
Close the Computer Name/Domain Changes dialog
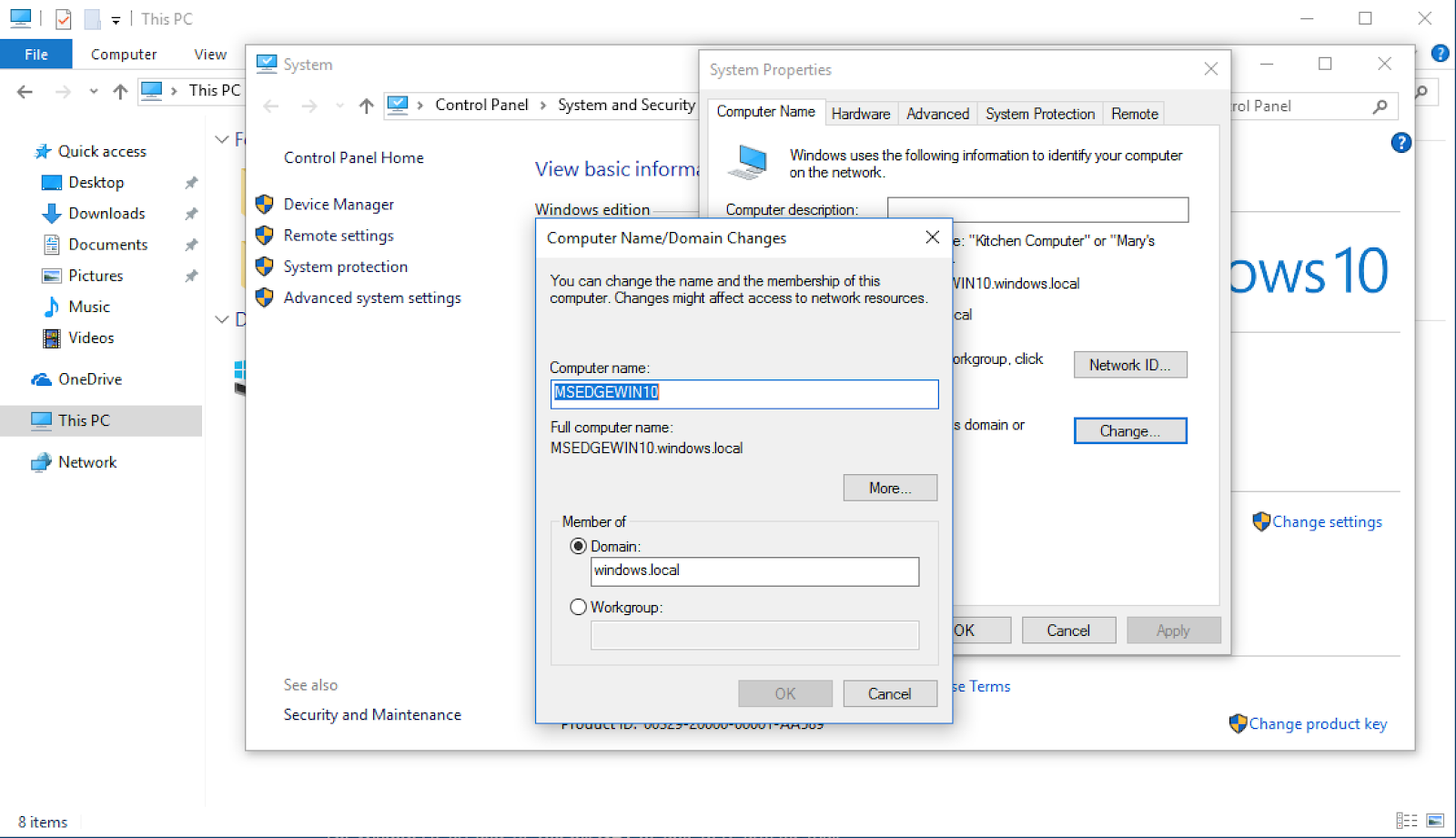click(933, 237)
